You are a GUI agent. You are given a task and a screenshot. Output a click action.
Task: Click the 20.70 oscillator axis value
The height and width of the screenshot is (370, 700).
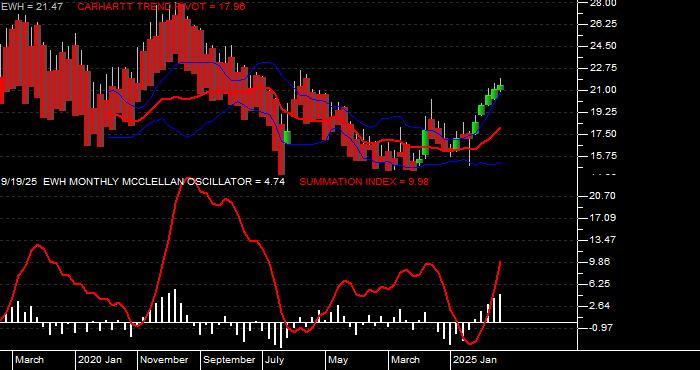604,195
